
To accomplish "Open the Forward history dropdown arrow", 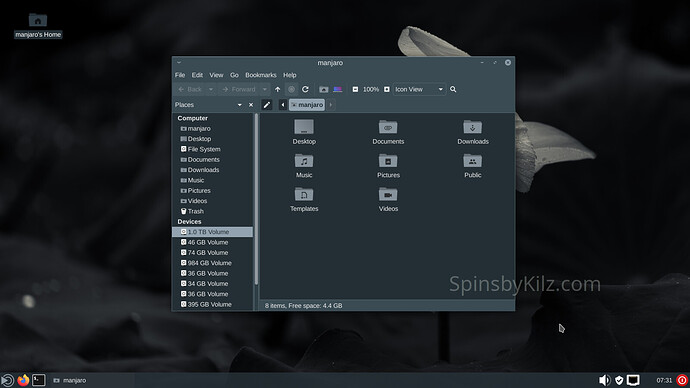I will (264, 89).
